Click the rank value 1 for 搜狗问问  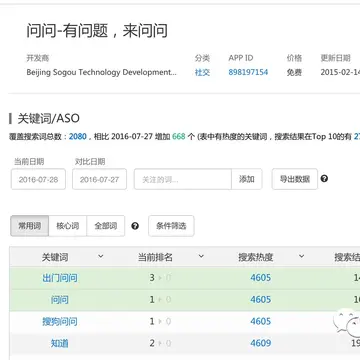click(152, 321)
